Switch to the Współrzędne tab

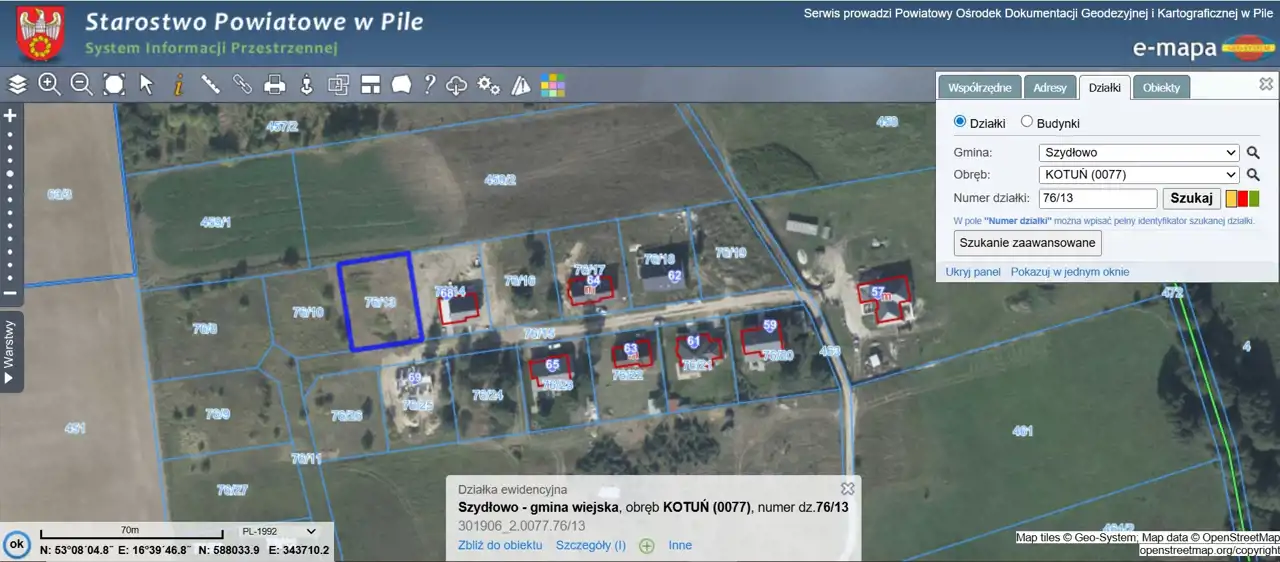[x=980, y=87]
